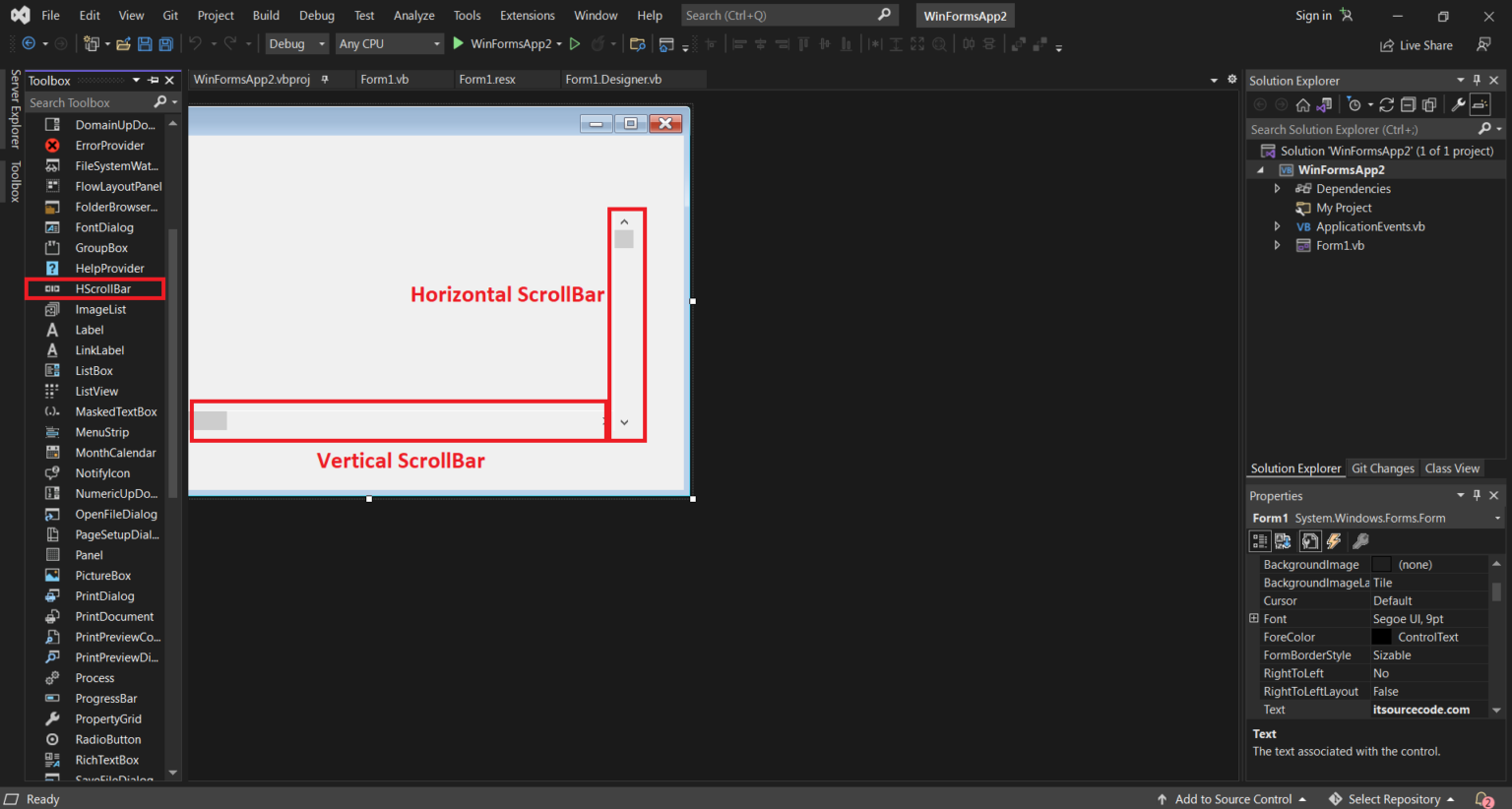Expand the Form1.vb node

1277,245
